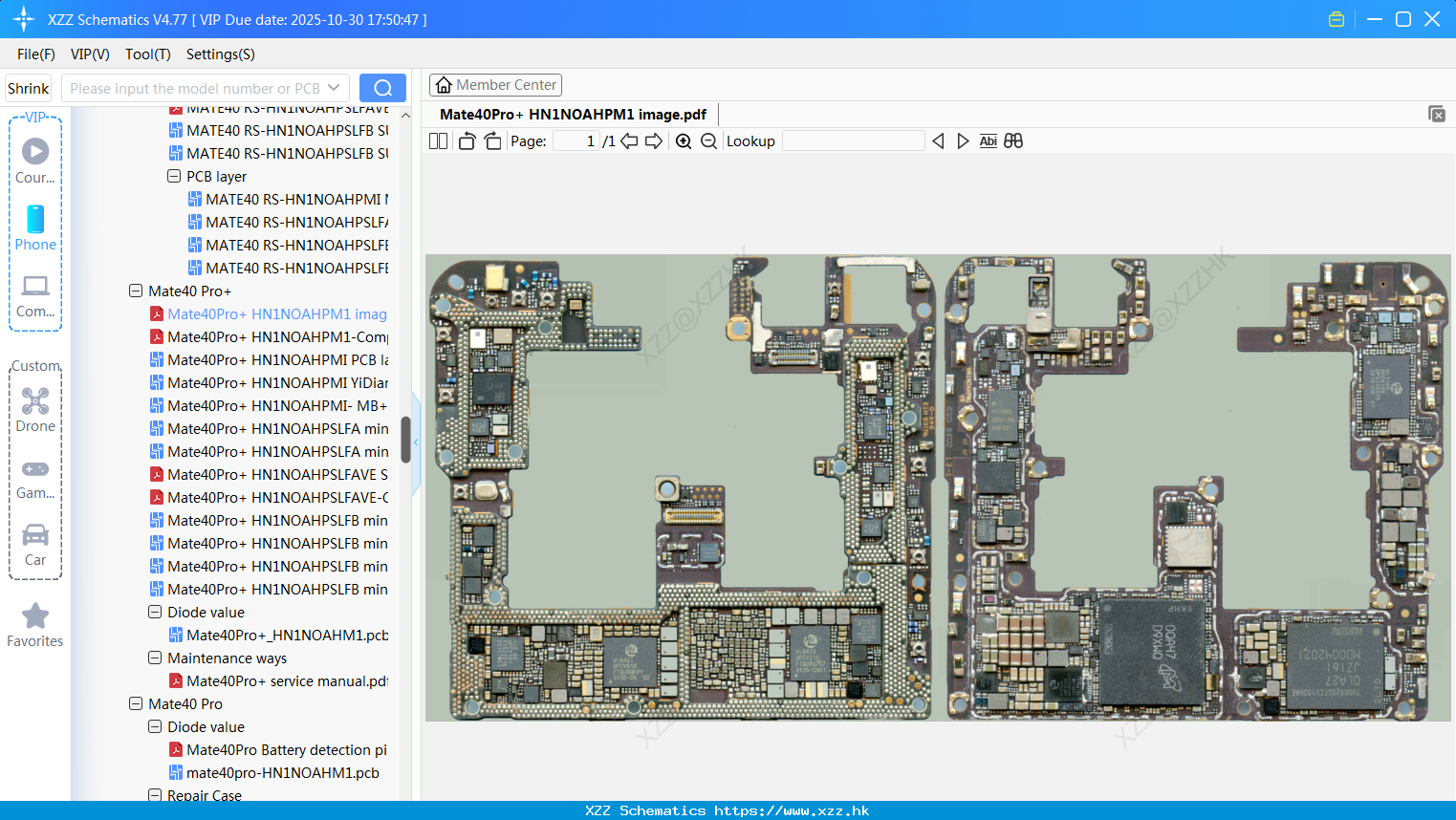Open Mate40Pro+ HN1NOAHPSLFAVE S PDF
Viewport: 1456px width, 820px height.
coord(269,474)
